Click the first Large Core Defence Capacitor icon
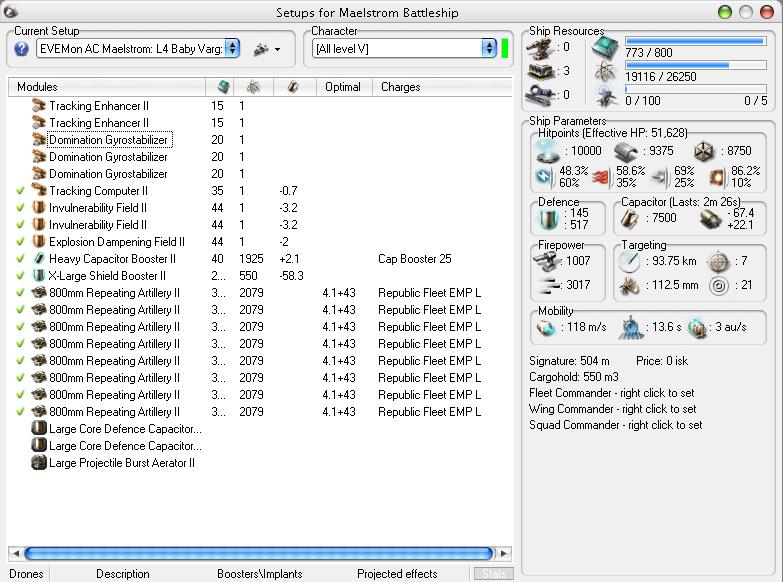The width and height of the screenshot is (783, 582). point(38,429)
